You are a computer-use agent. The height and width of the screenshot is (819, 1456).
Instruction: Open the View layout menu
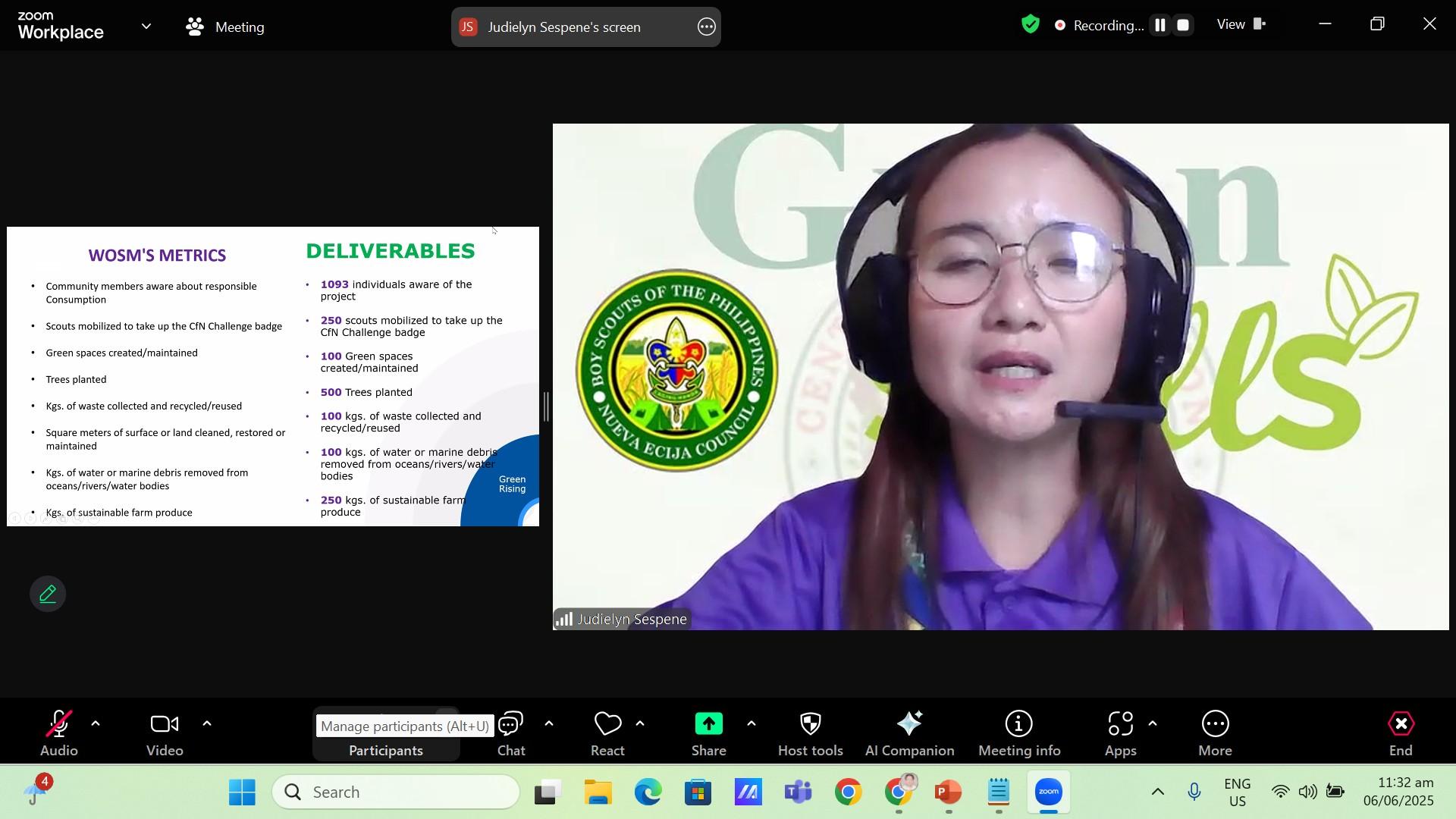pos(1241,25)
